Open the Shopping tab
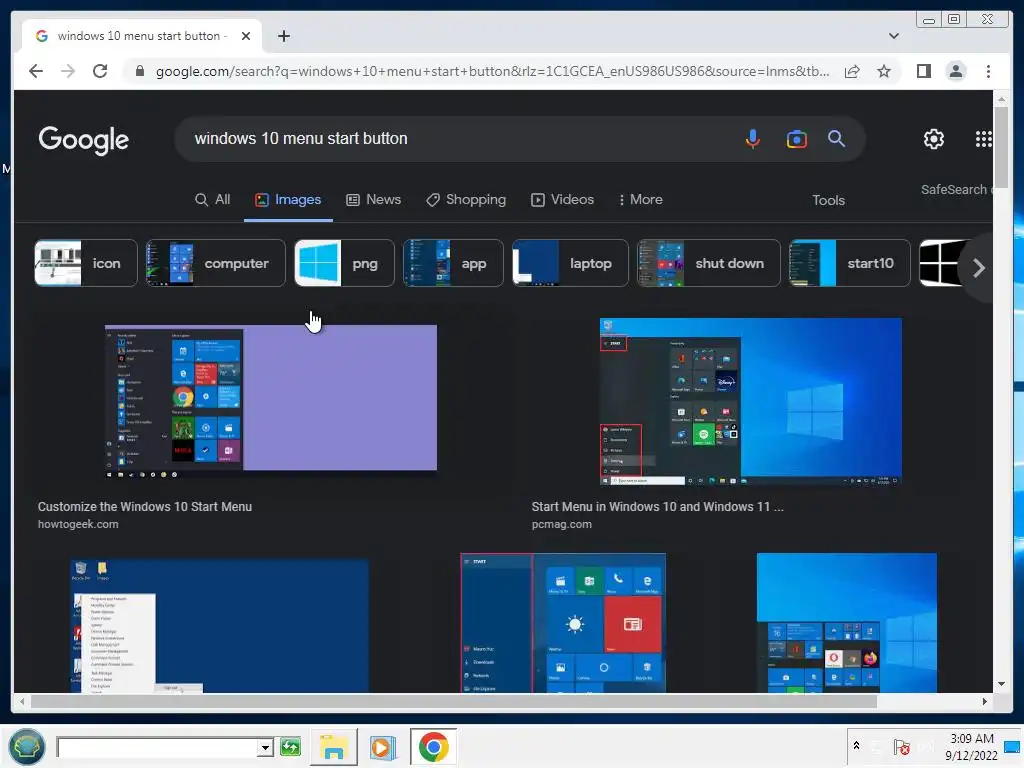Viewport: 1024px width, 768px height. tap(466, 200)
